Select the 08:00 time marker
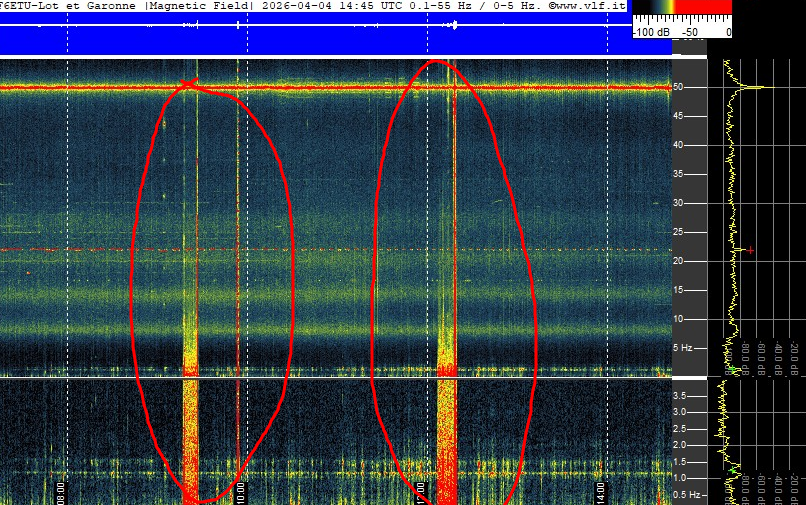806x505 pixels. (60, 492)
